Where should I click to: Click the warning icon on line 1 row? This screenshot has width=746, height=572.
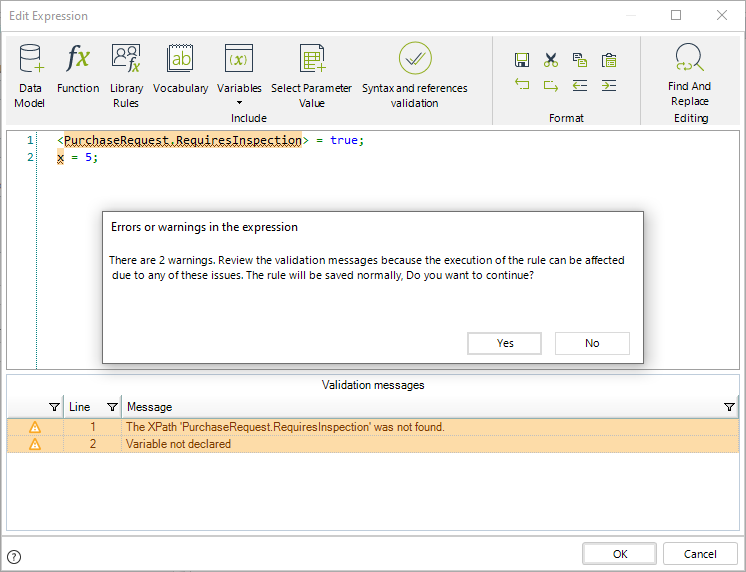(35, 427)
